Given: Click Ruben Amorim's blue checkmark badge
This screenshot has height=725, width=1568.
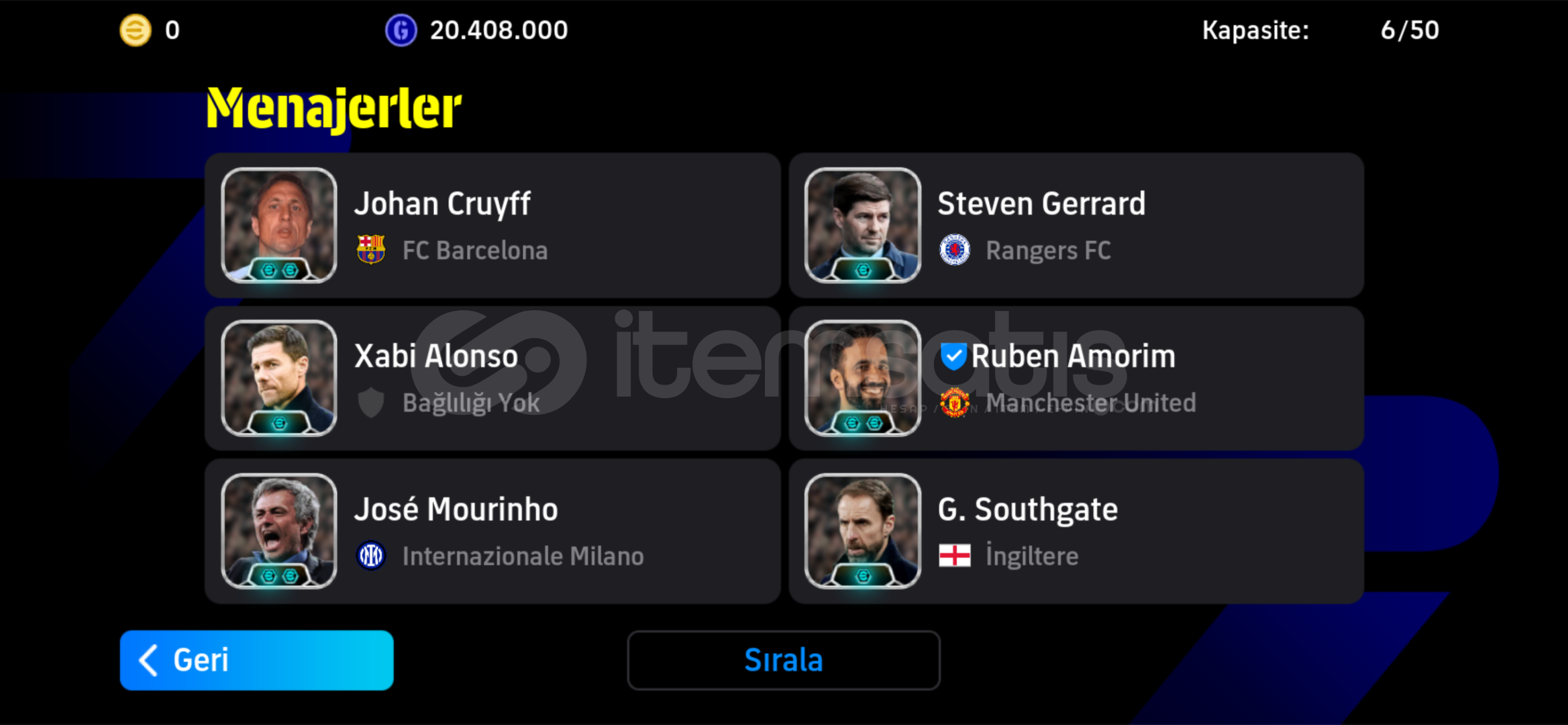Looking at the screenshot, I should click(x=953, y=356).
